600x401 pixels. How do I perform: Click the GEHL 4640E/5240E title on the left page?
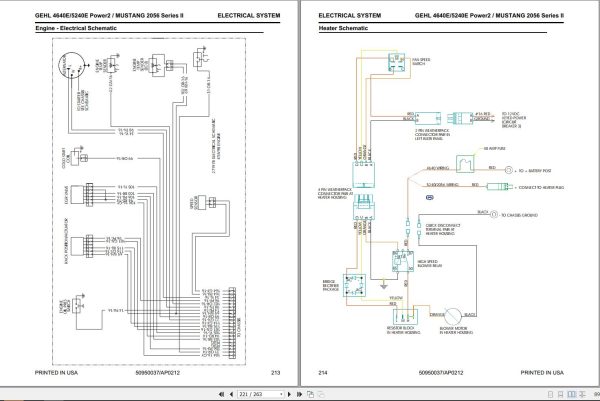point(109,15)
